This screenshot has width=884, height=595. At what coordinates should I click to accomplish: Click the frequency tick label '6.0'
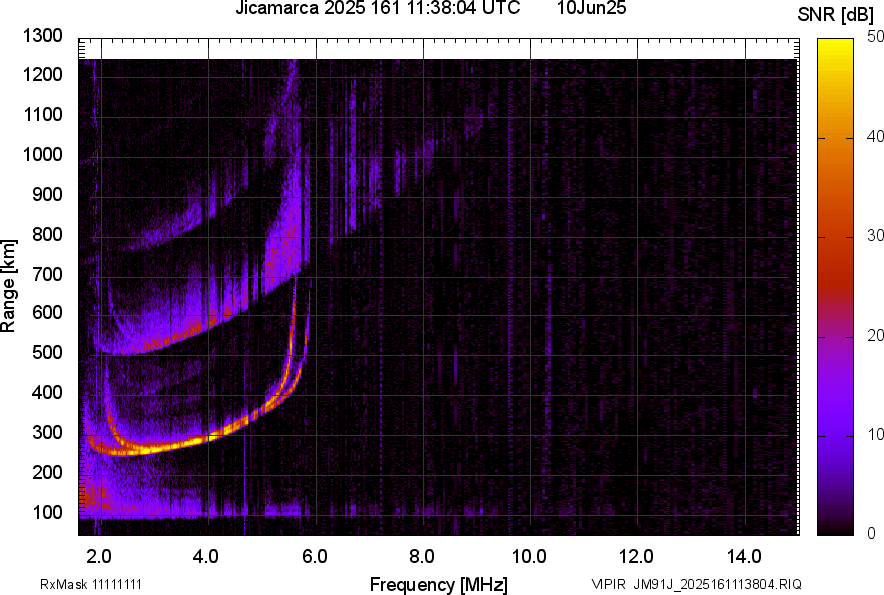(314, 557)
